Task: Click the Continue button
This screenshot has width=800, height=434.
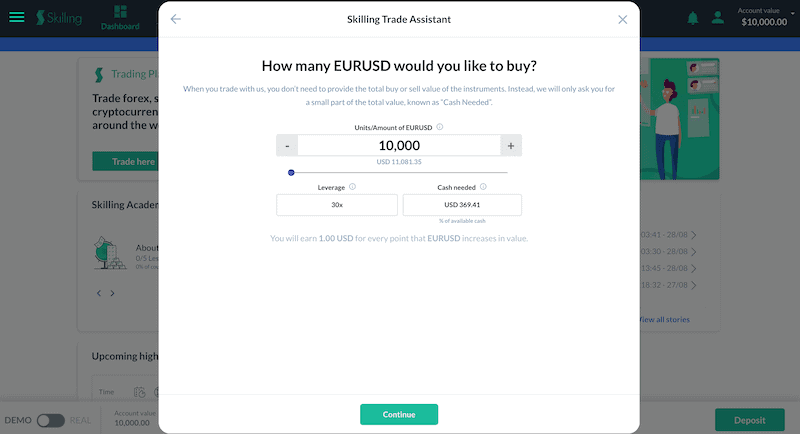Action: [x=399, y=414]
